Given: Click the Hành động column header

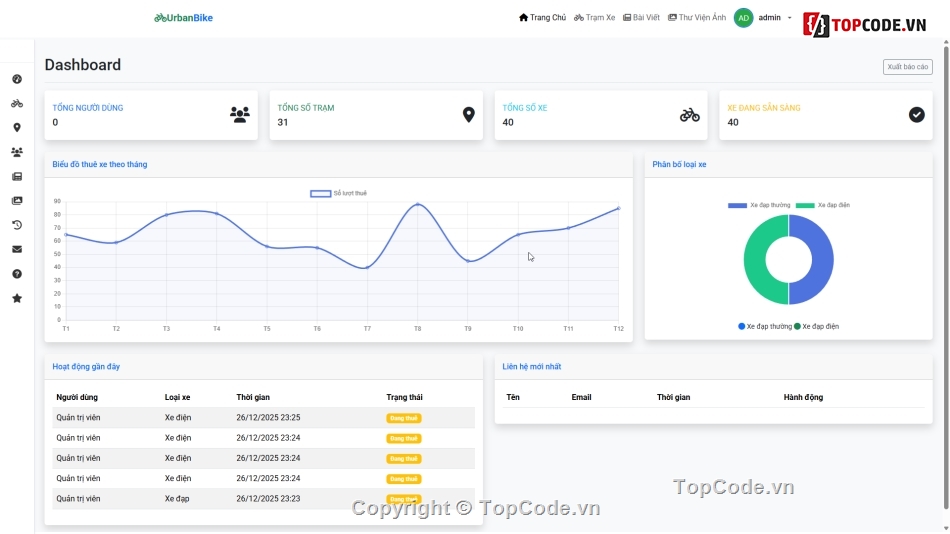Looking at the screenshot, I should click(803, 398).
